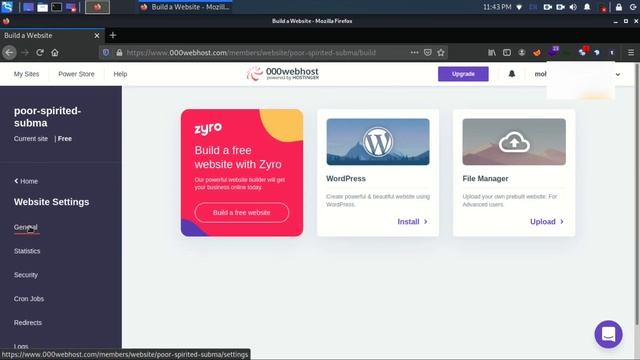640x360 pixels.
Task: Click Upload on the File Manager card
Action: click(547, 222)
